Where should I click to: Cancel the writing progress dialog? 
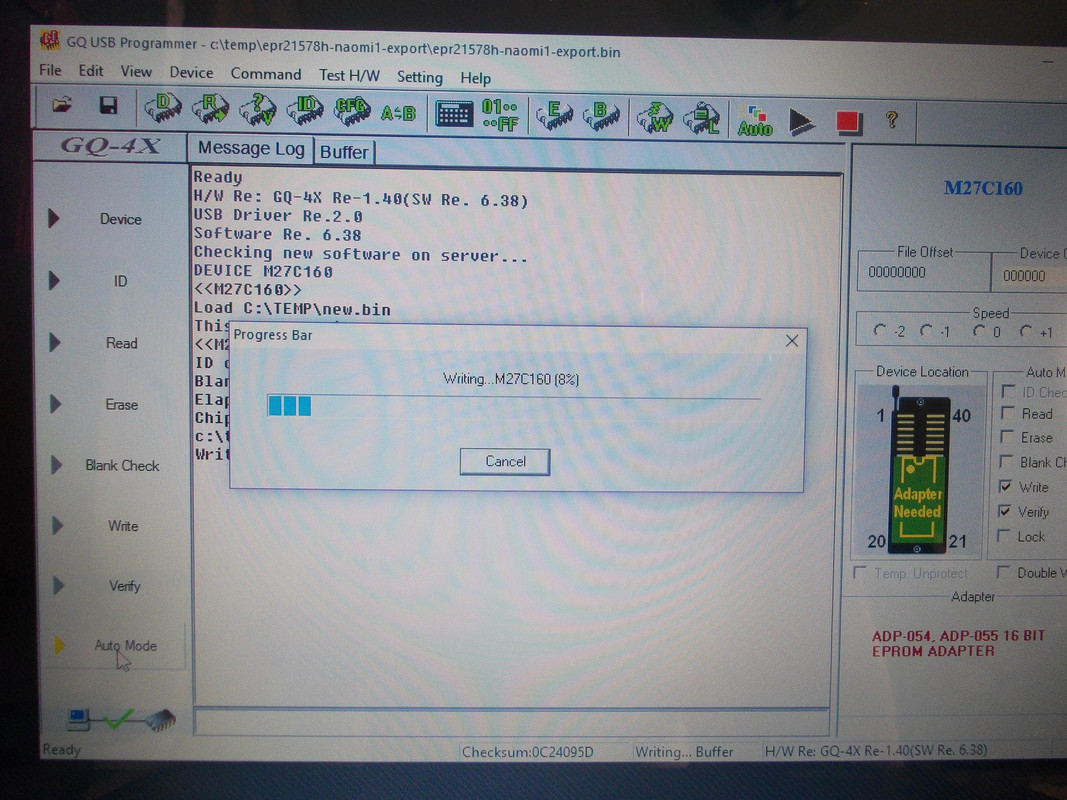(505, 461)
